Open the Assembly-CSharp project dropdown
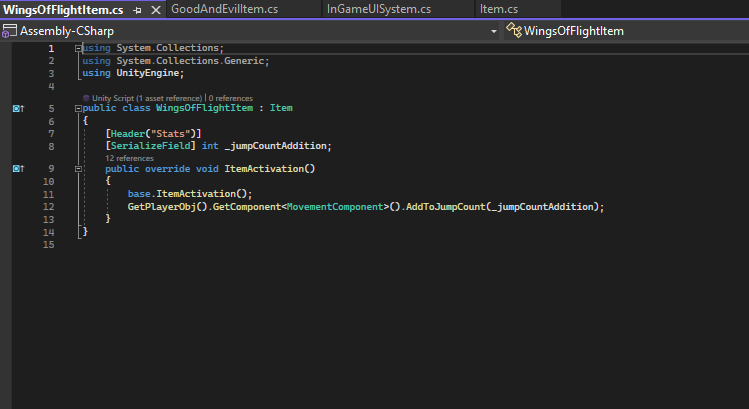 pyautogui.click(x=493, y=32)
